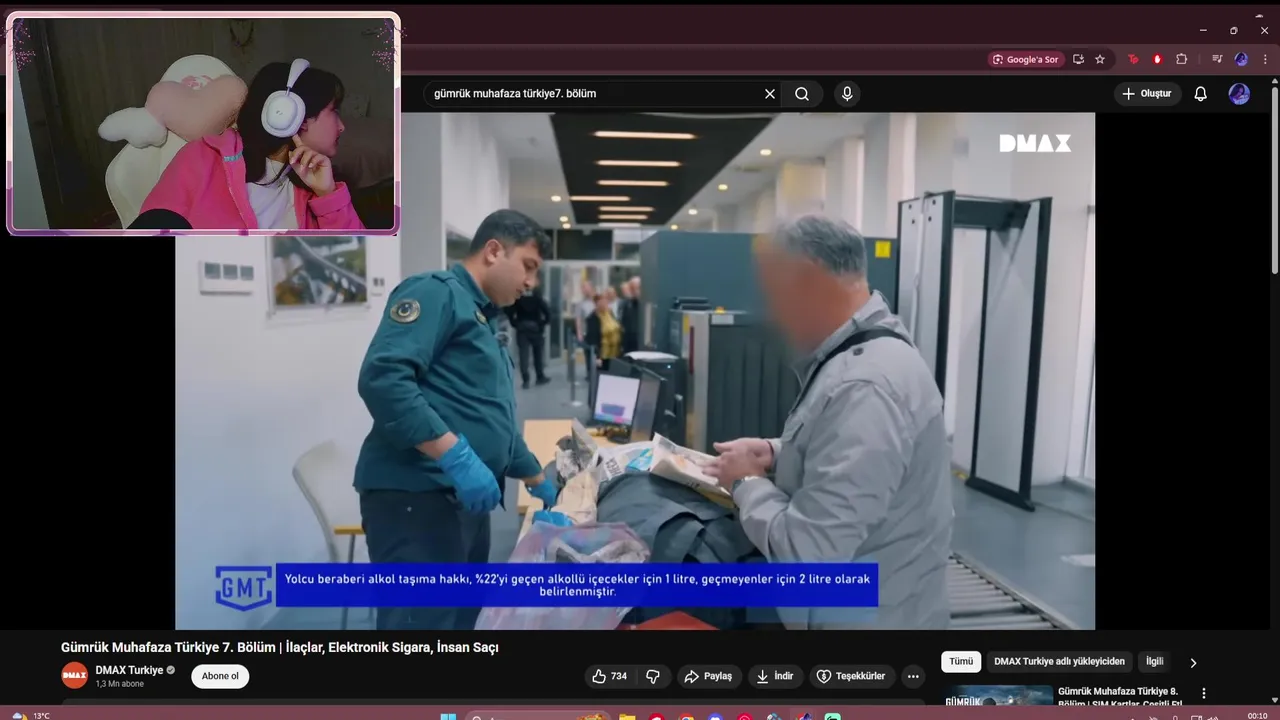Click the Teşekkürler thanks button
The image size is (1280, 720).
click(851, 676)
